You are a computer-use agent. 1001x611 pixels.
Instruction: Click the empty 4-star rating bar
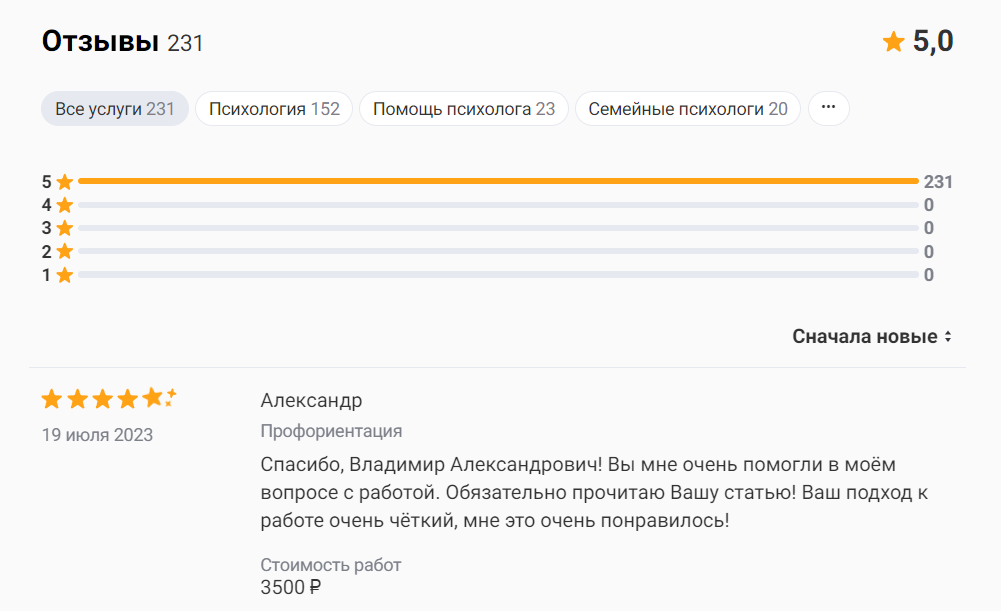coord(497,205)
